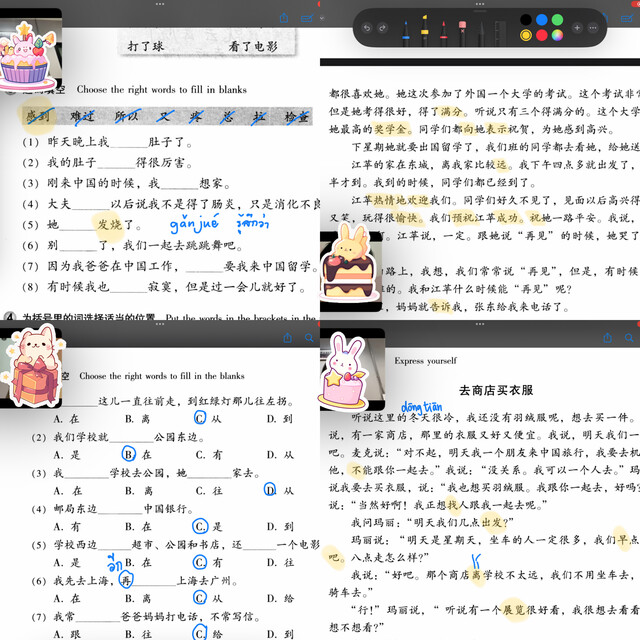Choose answer C 是 for question four

pos(207,526)
